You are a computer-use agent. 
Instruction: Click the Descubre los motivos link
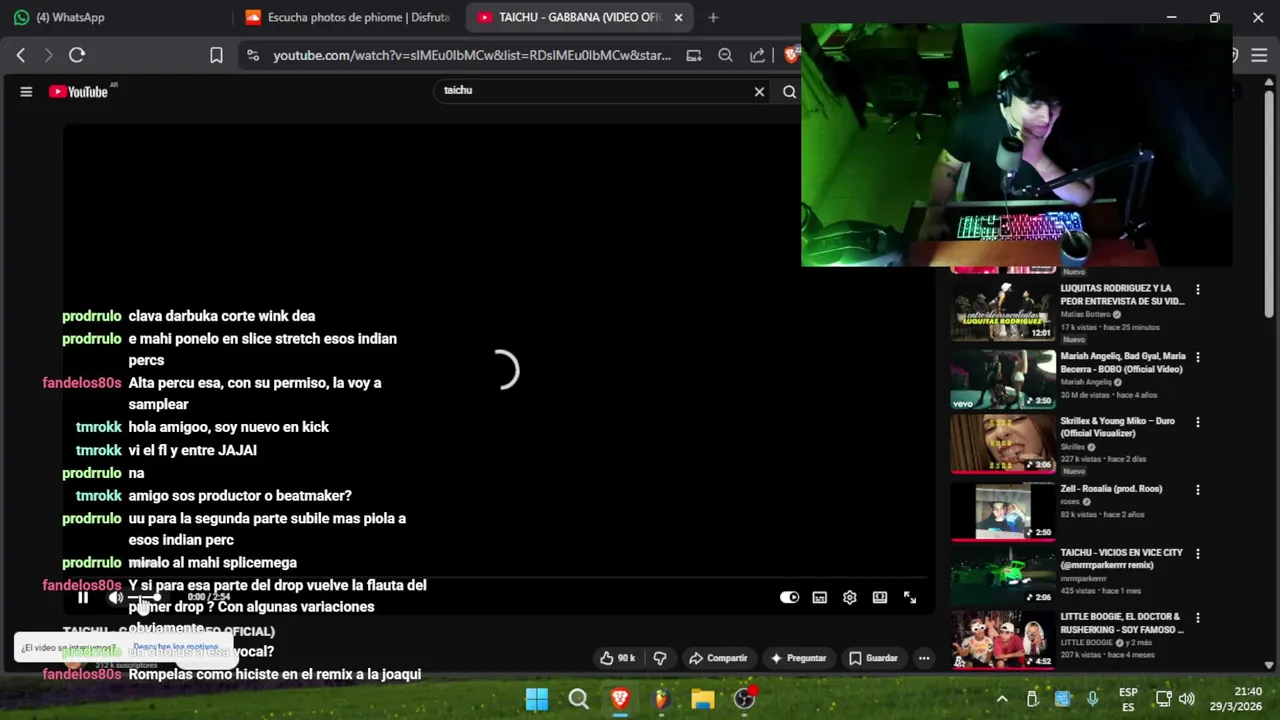pos(175,647)
